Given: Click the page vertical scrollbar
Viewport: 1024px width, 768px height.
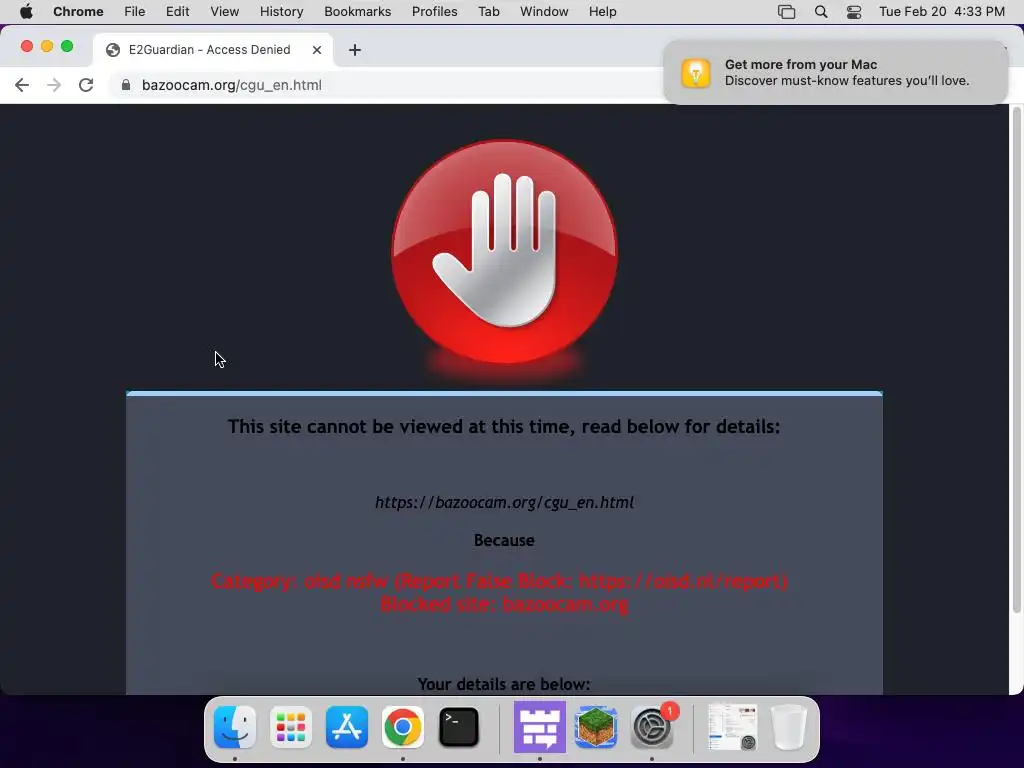Looking at the screenshot, I should [1016, 360].
